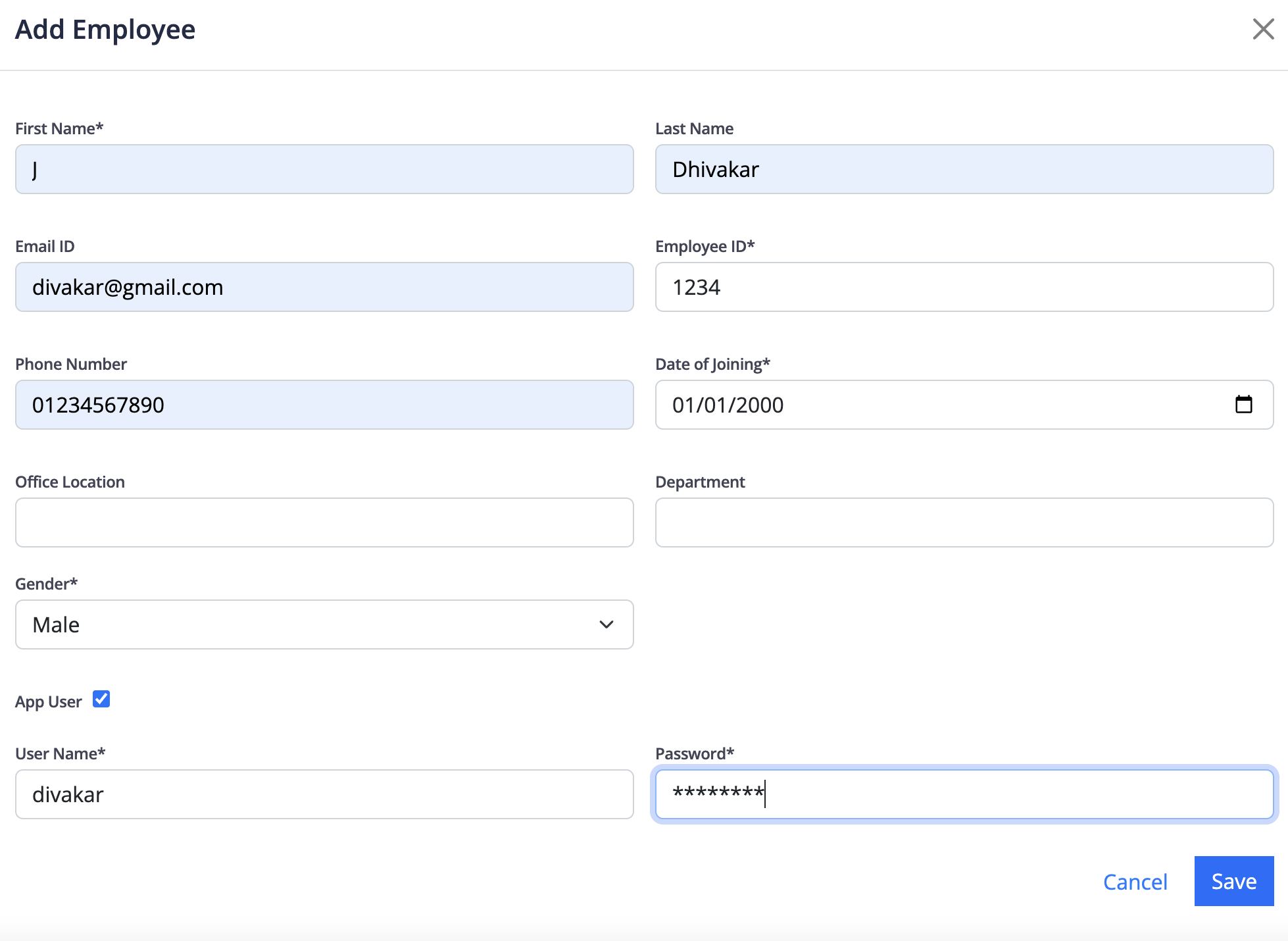
Task: Focus the First Name field
Action: 324,169
